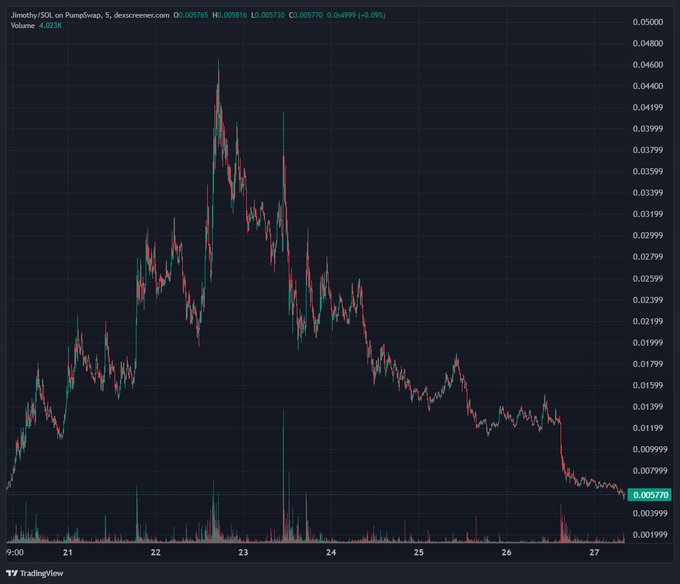Click the Close value C0.005770
This screenshot has height=584, width=680.
[306, 15]
